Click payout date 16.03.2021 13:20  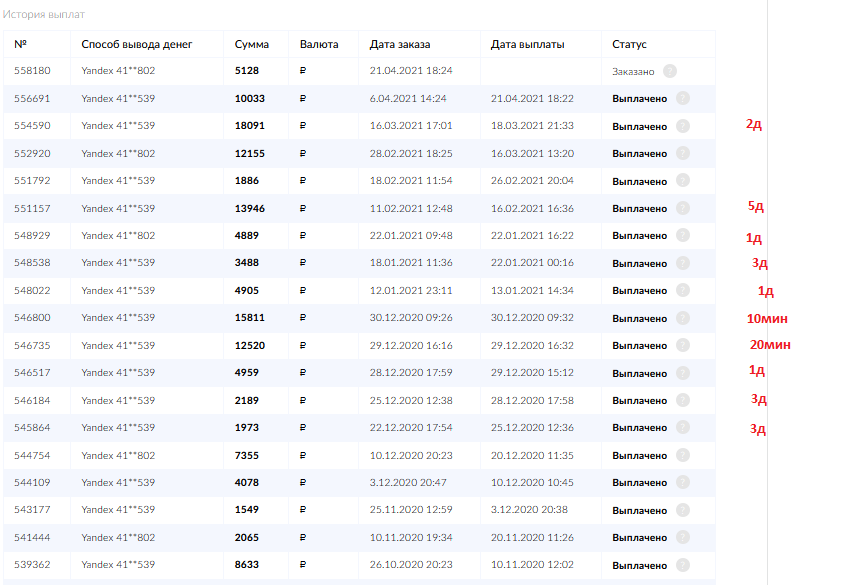[x=532, y=154]
